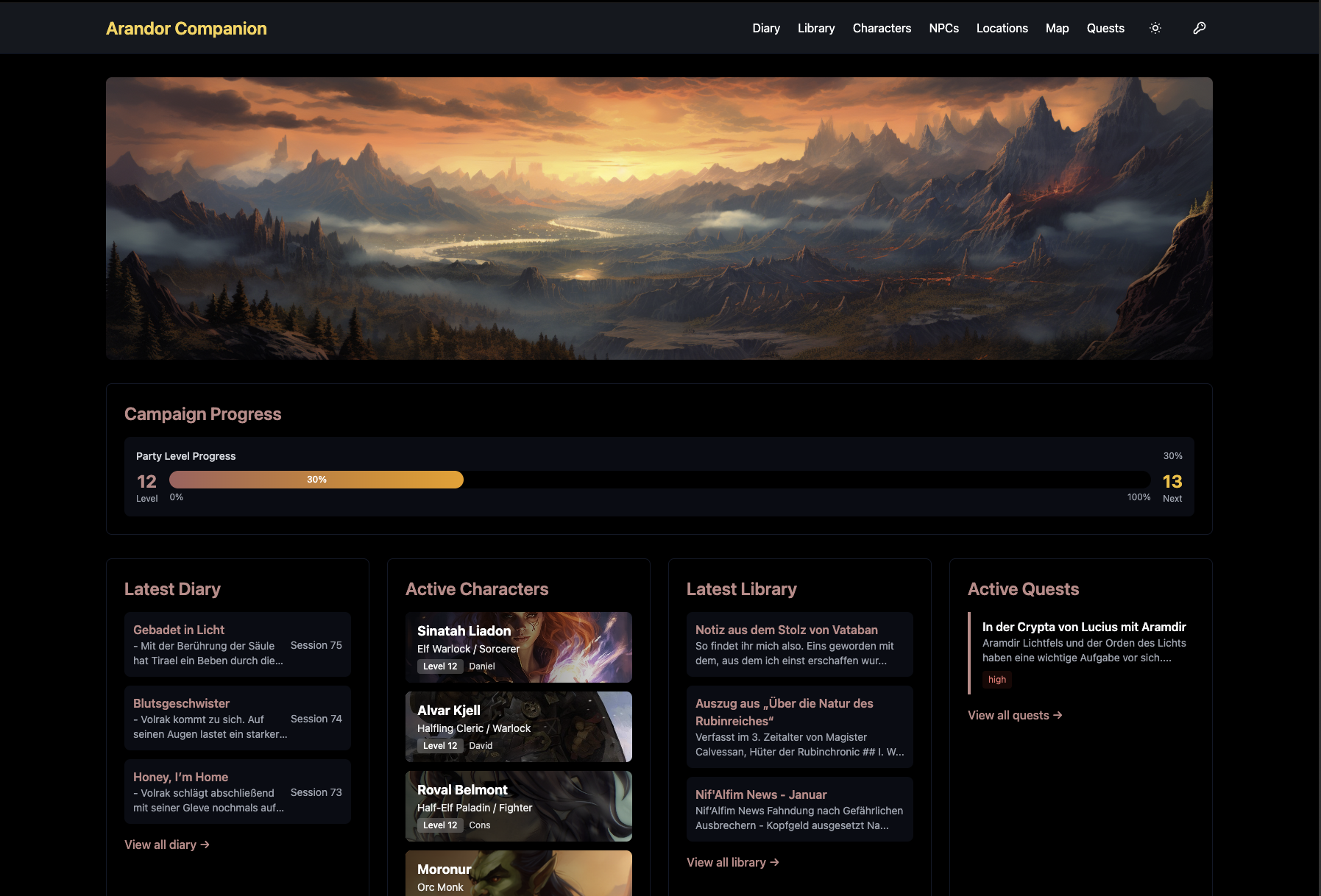
Task: Follow the View all diary link
Action: coord(167,845)
